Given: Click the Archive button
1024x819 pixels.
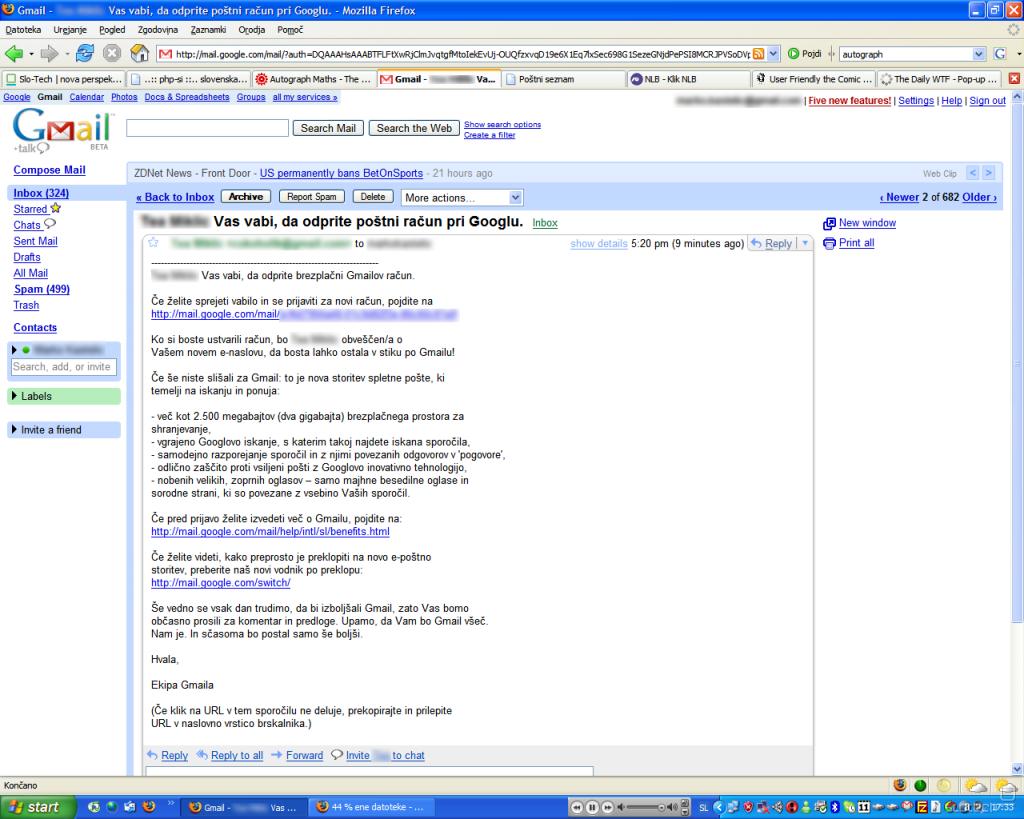Looking at the screenshot, I should (x=245, y=197).
